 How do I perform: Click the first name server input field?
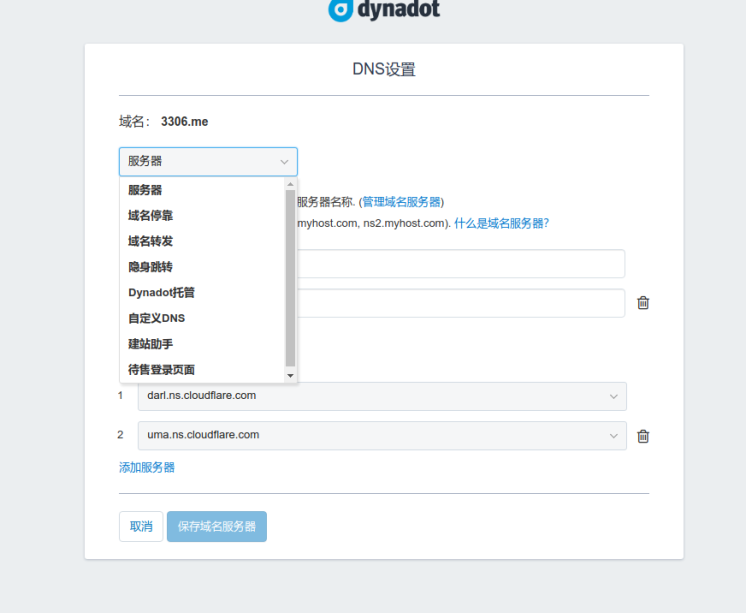tap(460, 264)
